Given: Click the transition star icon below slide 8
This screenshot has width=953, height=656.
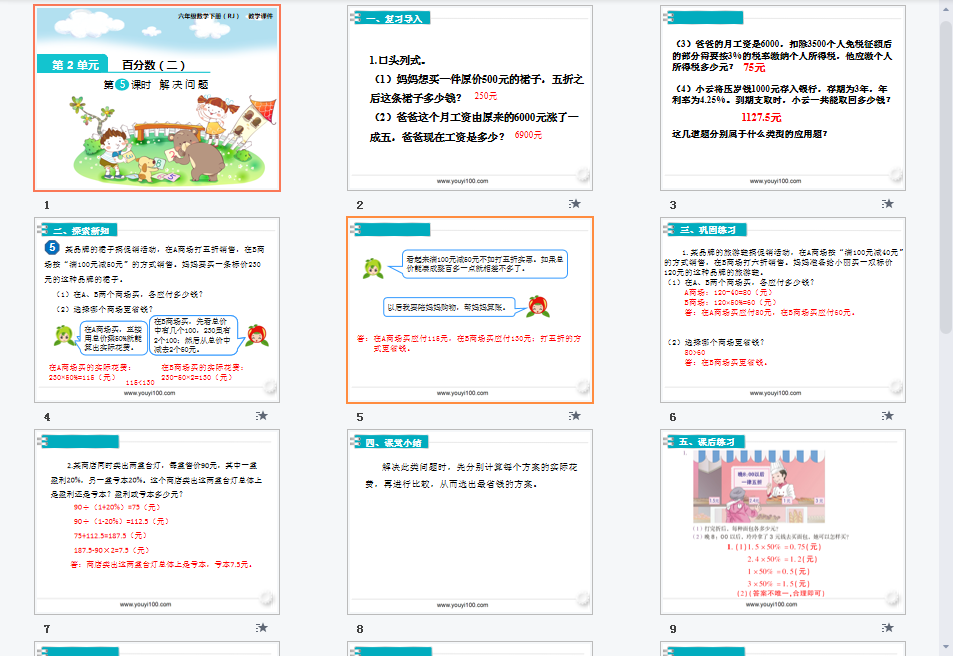Looking at the screenshot, I should [x=574, y=627].
